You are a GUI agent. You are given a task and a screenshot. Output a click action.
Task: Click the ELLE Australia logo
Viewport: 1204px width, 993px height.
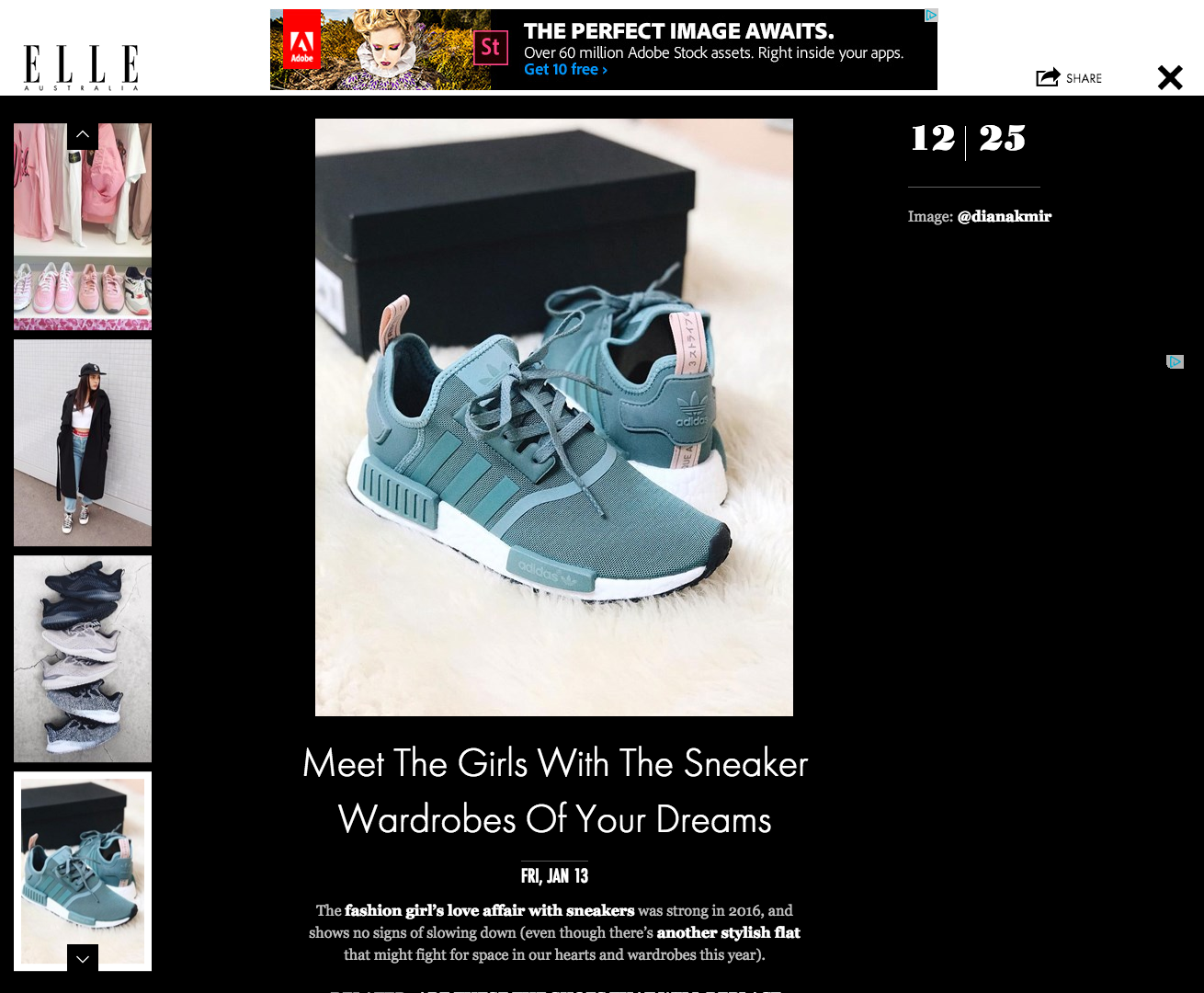click(81, 67)
